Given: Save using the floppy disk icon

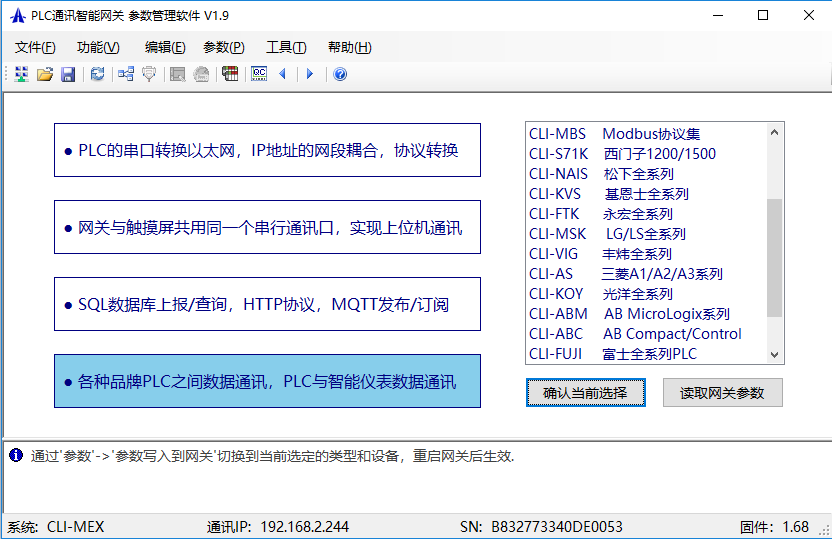Looking at the screenshot, I should pyautogui.click(x=68, y=74).
